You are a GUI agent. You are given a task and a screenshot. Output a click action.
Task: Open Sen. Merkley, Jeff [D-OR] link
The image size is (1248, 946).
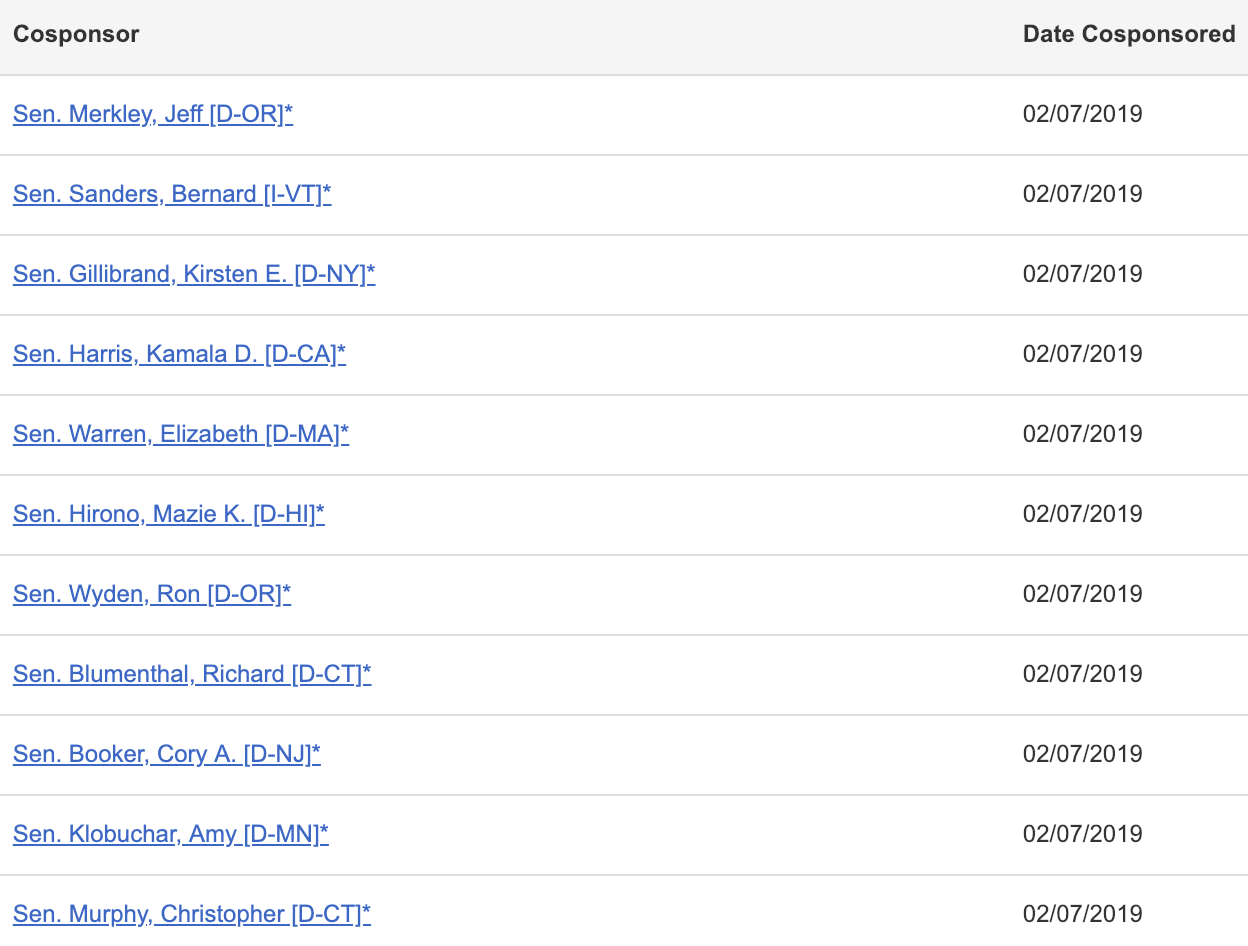point(153,114)
